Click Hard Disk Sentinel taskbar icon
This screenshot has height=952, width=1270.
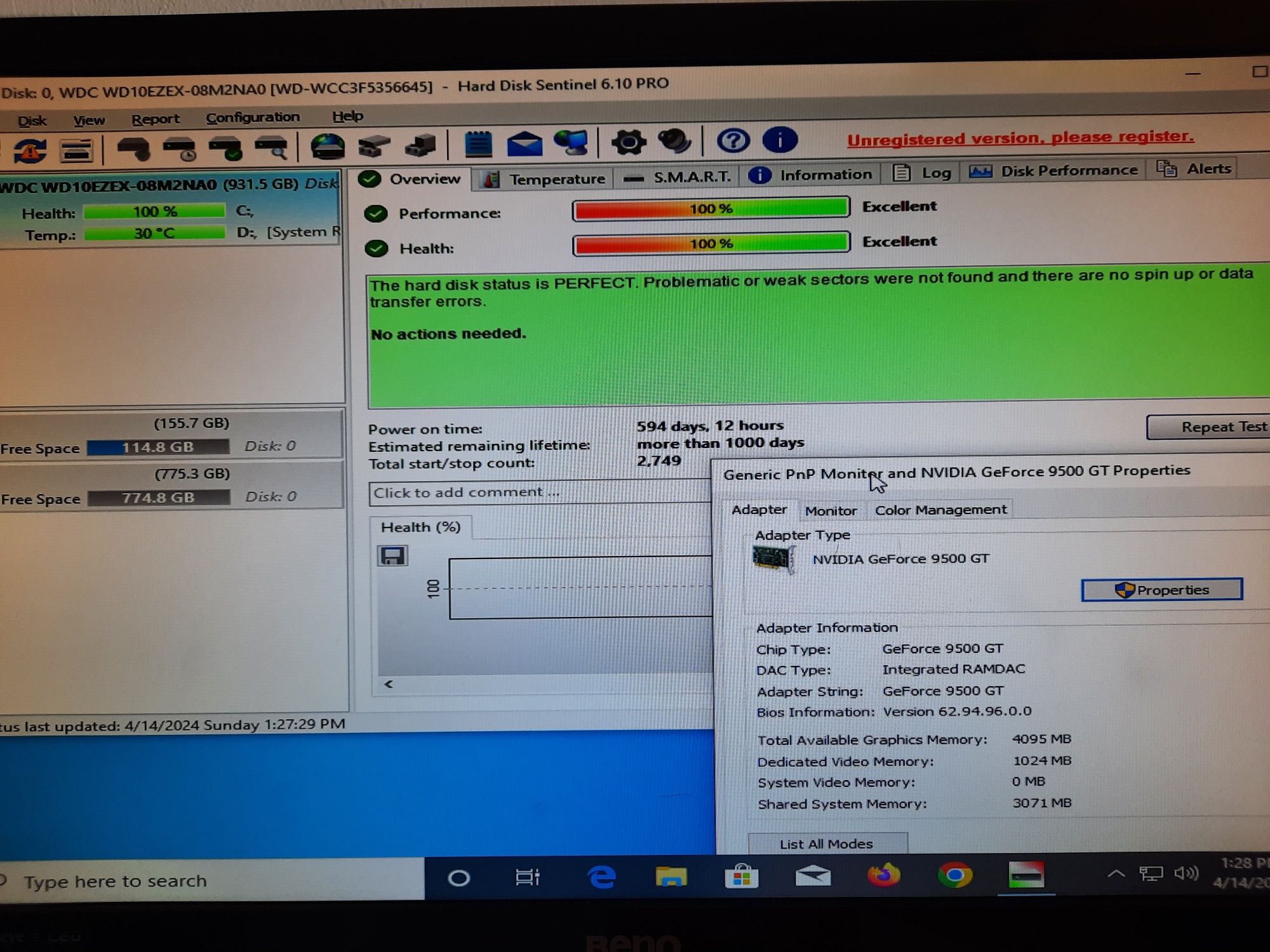(1026, 875)
